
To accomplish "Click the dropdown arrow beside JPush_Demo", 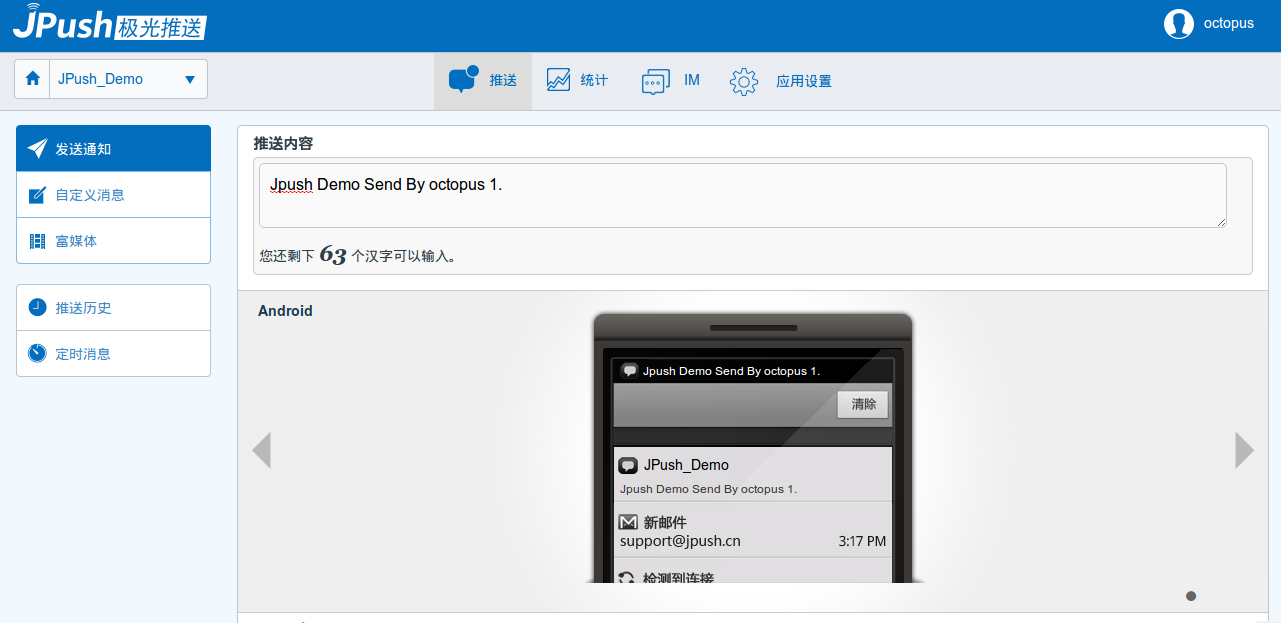I will click(x=190, y=80).
